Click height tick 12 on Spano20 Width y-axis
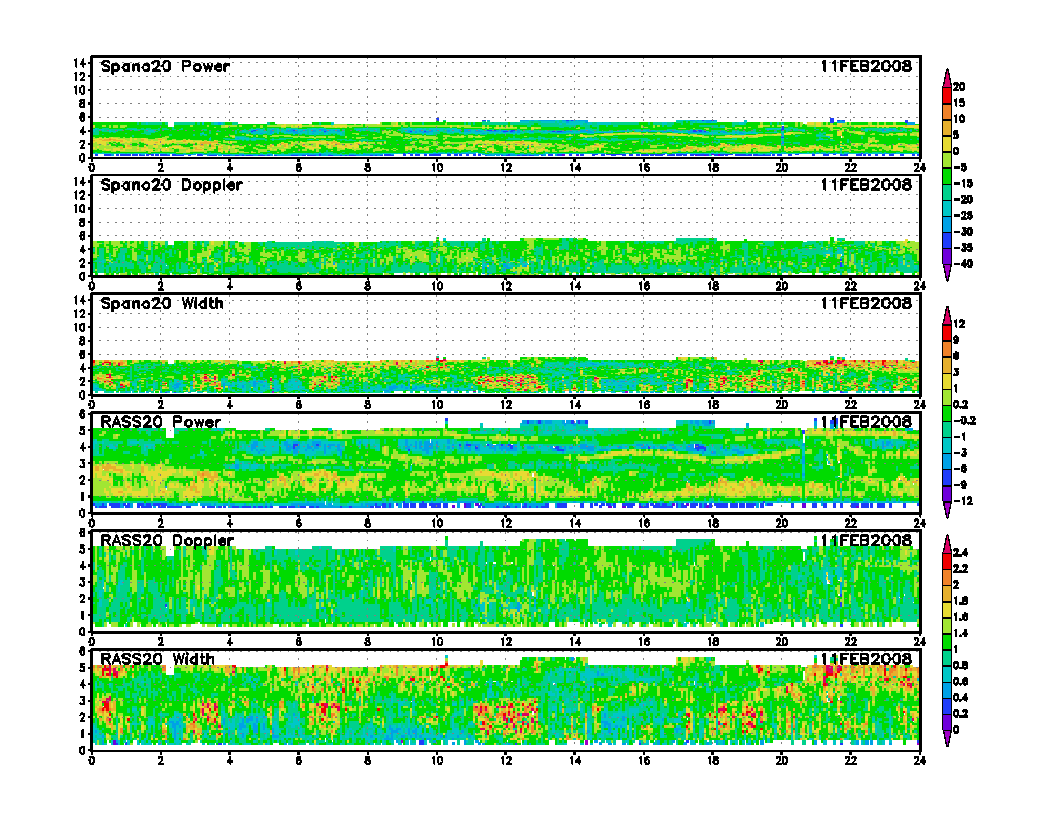1056x816 pixels. [x=79, y=314]
